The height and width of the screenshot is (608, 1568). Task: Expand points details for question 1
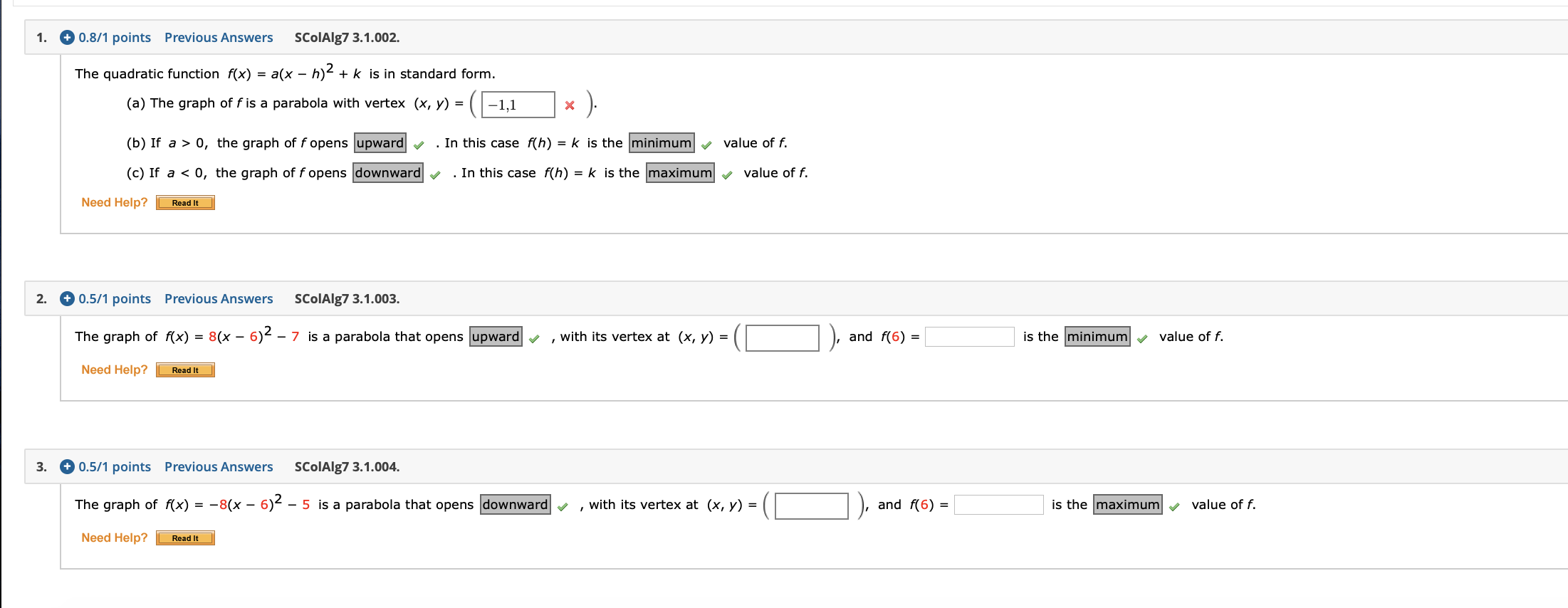click(67, 38)
